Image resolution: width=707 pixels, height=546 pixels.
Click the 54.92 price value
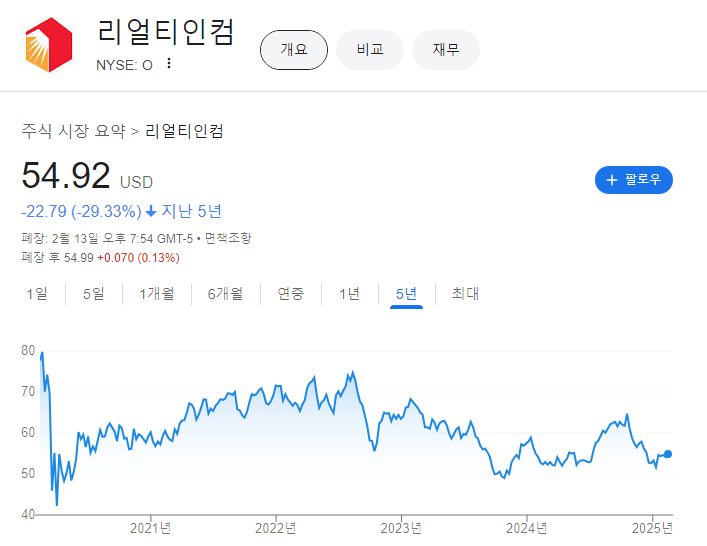tap(66, 175)
